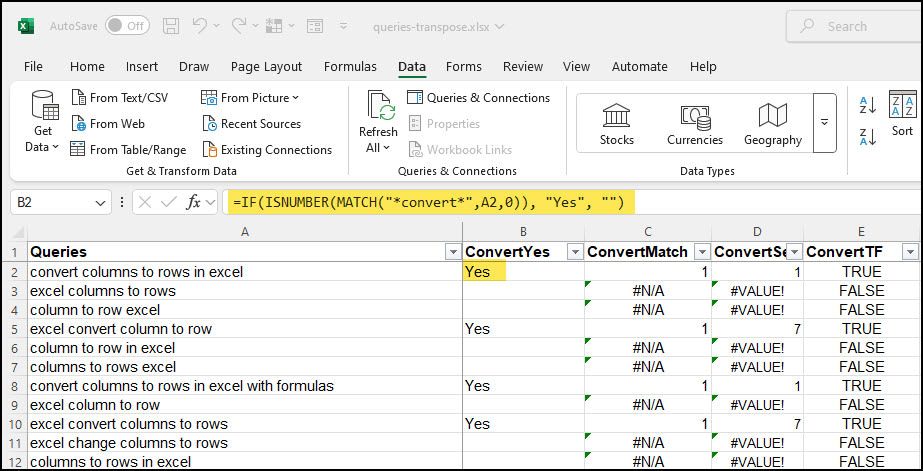Screen dimensions: 923x471
Task: Click the Refresh All icon
Action: (x=381, y=106)
